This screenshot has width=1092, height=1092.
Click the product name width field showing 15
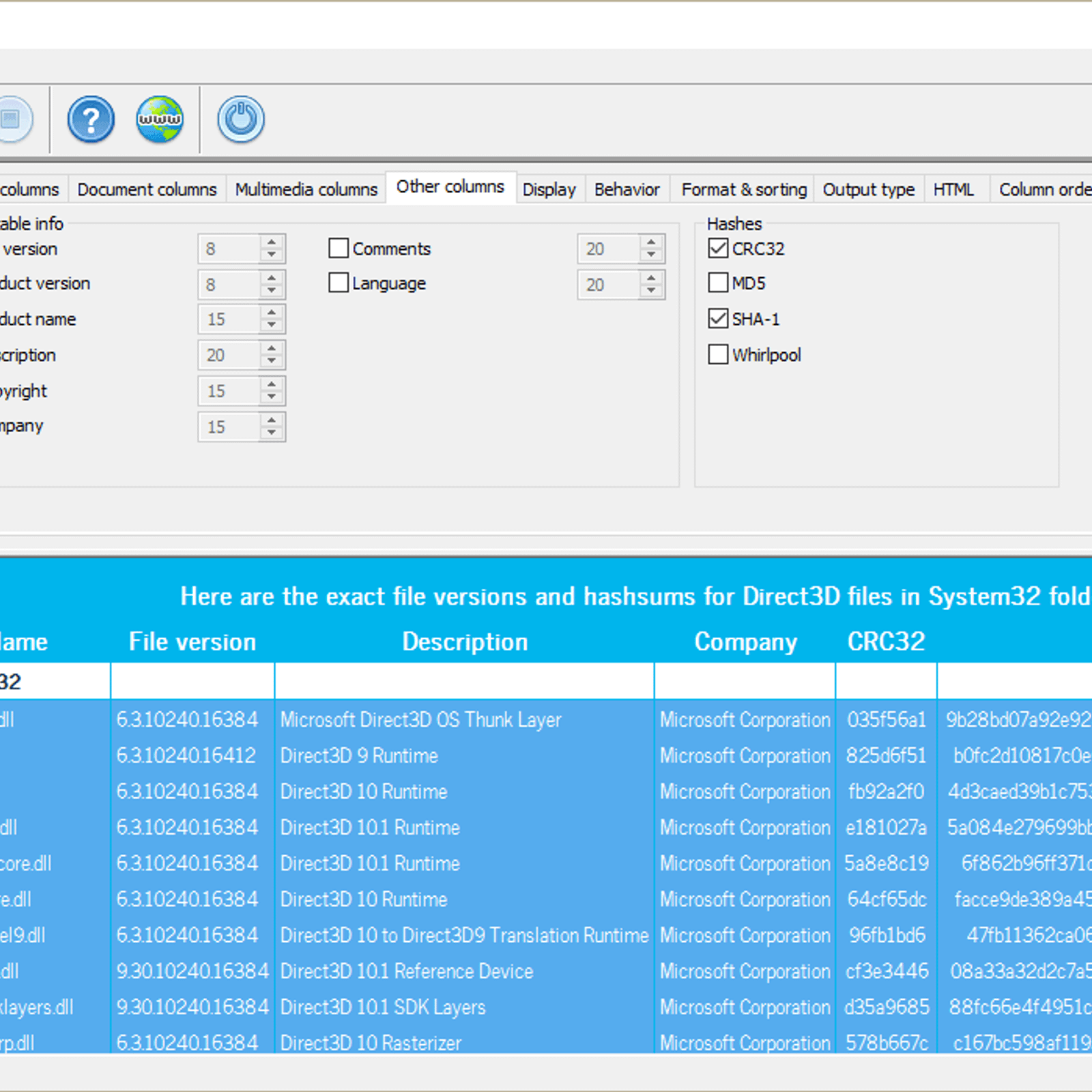[x=229, y=319]
